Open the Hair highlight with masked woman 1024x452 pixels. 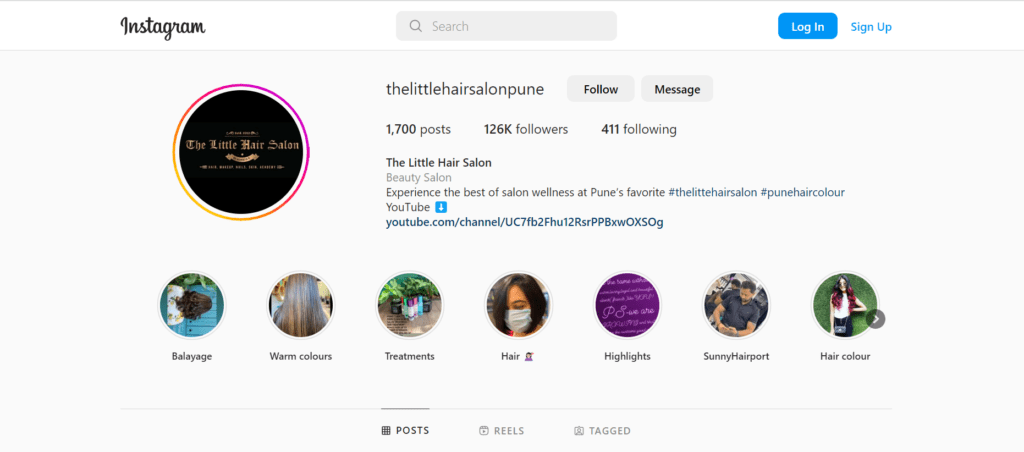click(x=519, y=305)
